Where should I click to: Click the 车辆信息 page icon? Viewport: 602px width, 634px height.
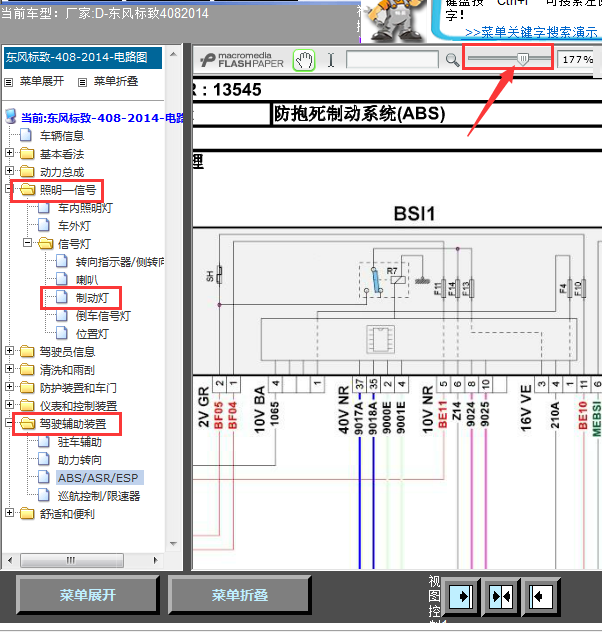click(x=26, y=135)
